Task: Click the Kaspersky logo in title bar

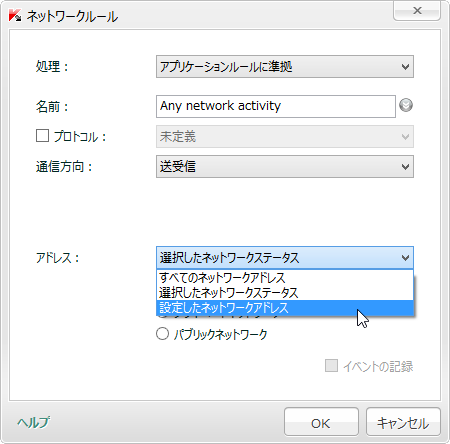Action: [15, 15]
